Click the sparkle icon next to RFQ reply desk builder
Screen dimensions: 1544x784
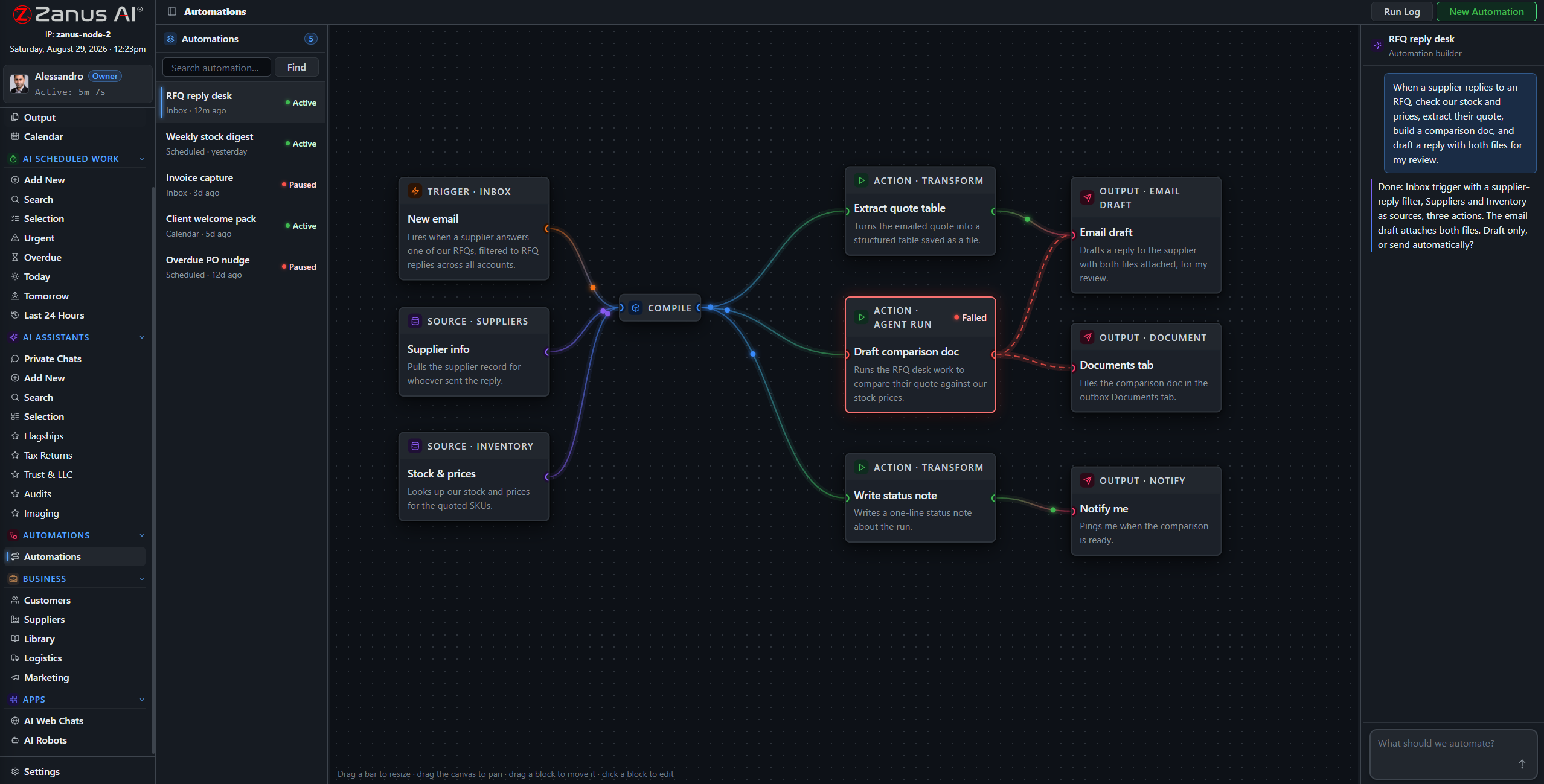1377,45
